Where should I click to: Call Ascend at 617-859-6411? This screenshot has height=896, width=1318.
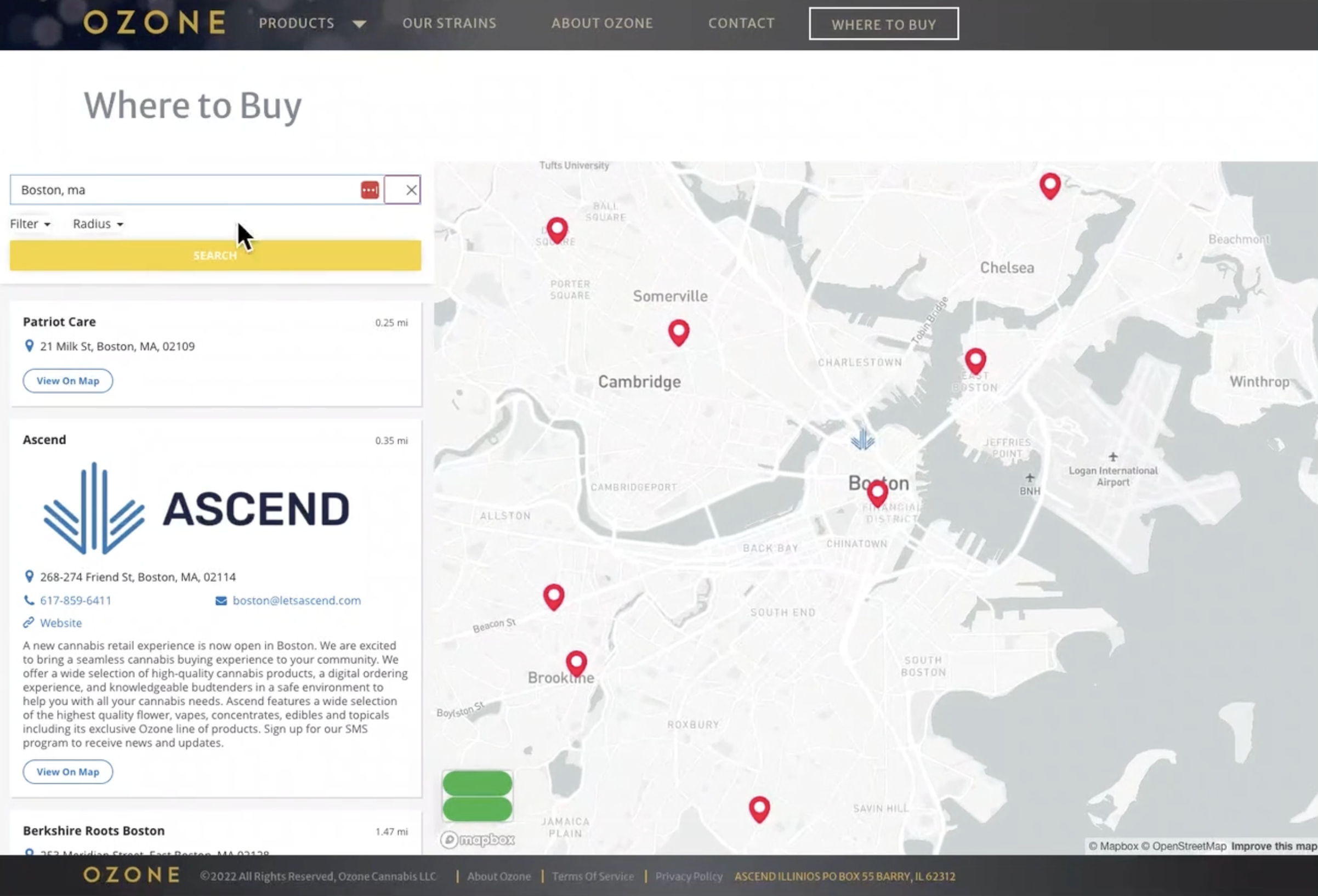(76, 600)
